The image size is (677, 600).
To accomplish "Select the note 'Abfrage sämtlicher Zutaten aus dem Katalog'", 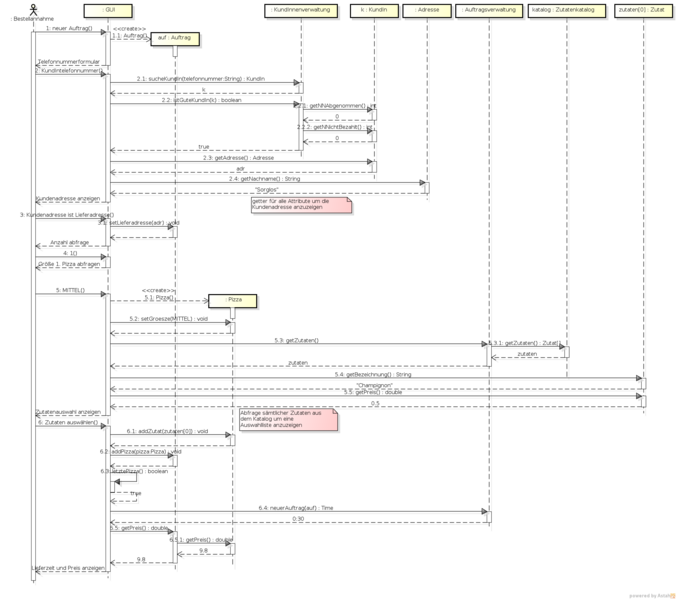I will [x=288, y=420].
